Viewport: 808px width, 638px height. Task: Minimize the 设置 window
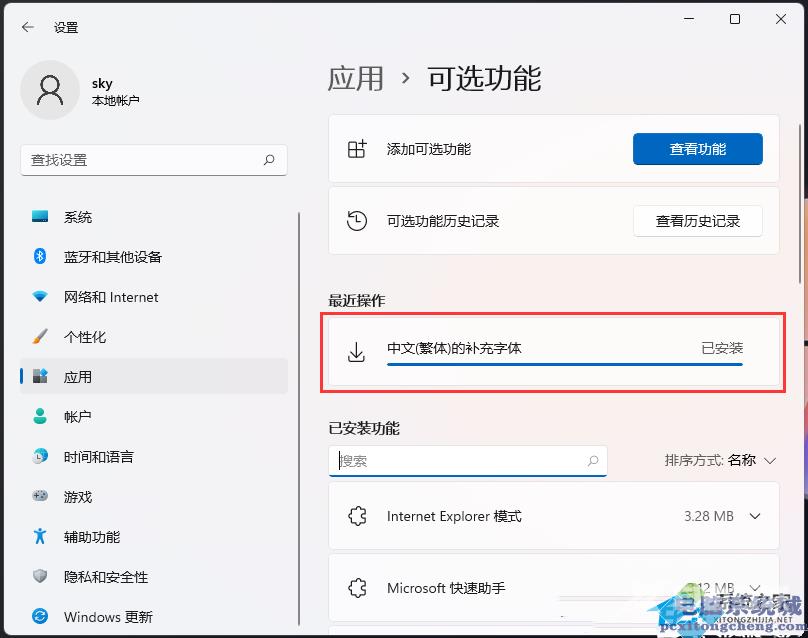click(689, 19)
